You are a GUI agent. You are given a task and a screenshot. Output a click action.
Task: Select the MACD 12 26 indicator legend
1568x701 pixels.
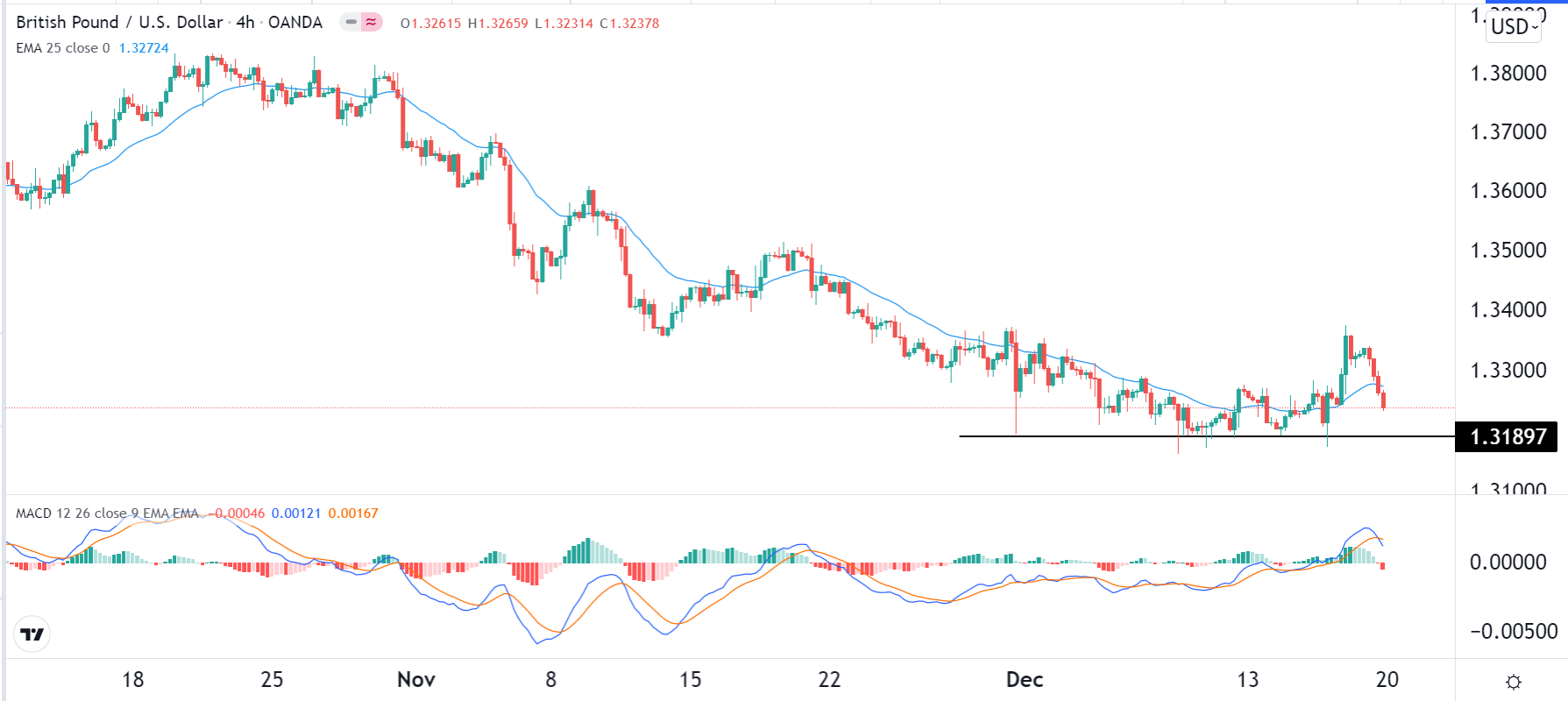click(x=107, y=513)
